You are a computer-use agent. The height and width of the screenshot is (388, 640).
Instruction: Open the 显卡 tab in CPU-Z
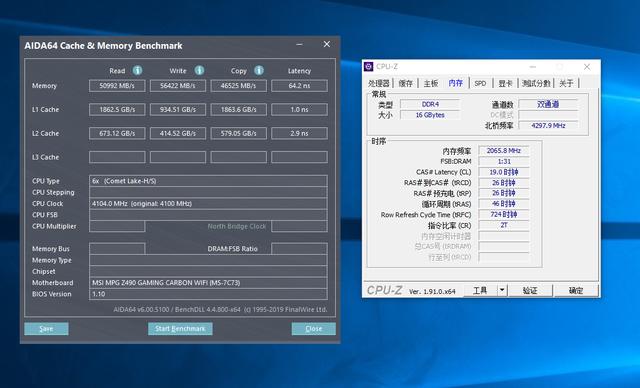tap(505, 83)
